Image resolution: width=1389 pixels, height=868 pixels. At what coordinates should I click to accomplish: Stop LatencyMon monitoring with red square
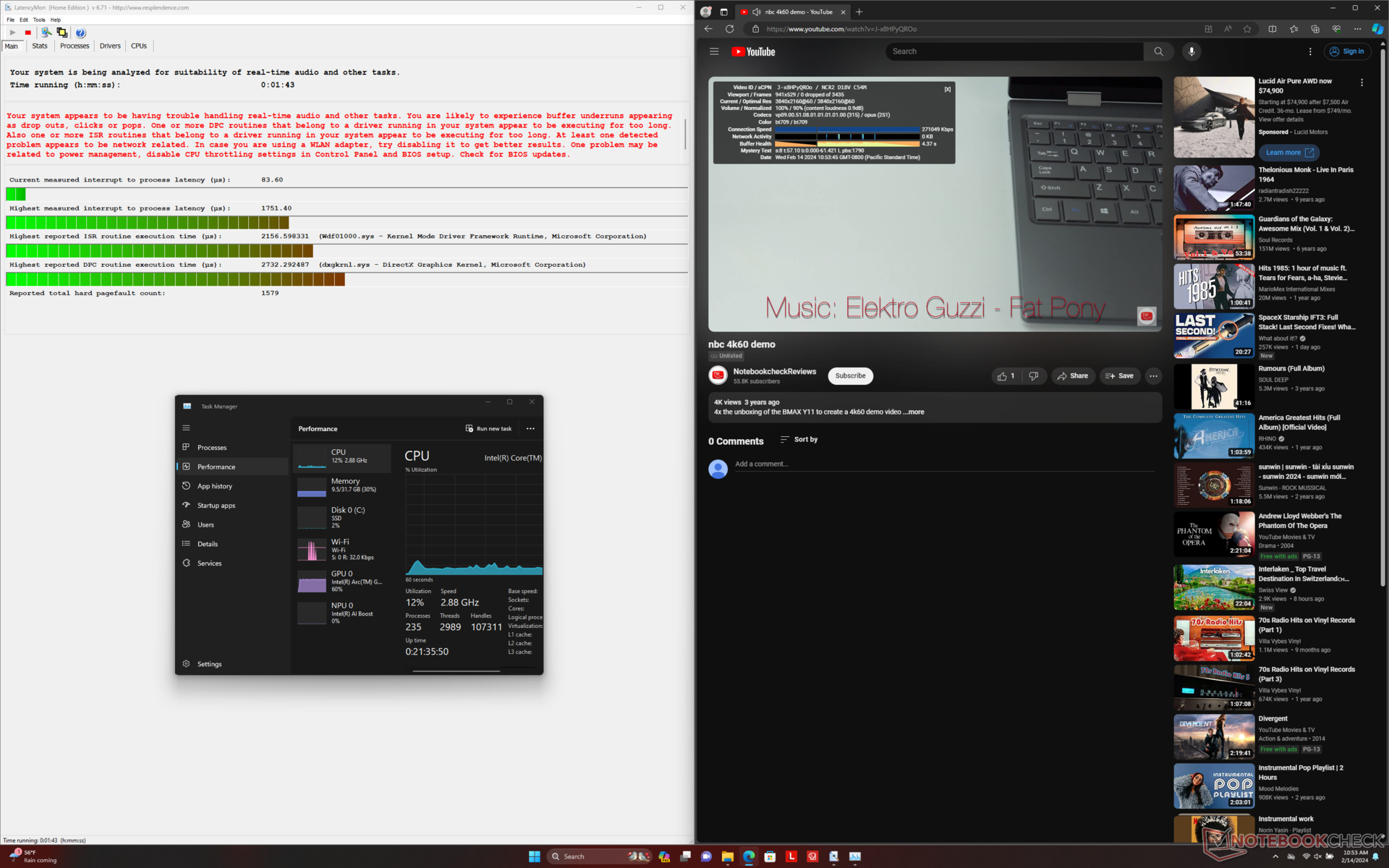point(28,33)
